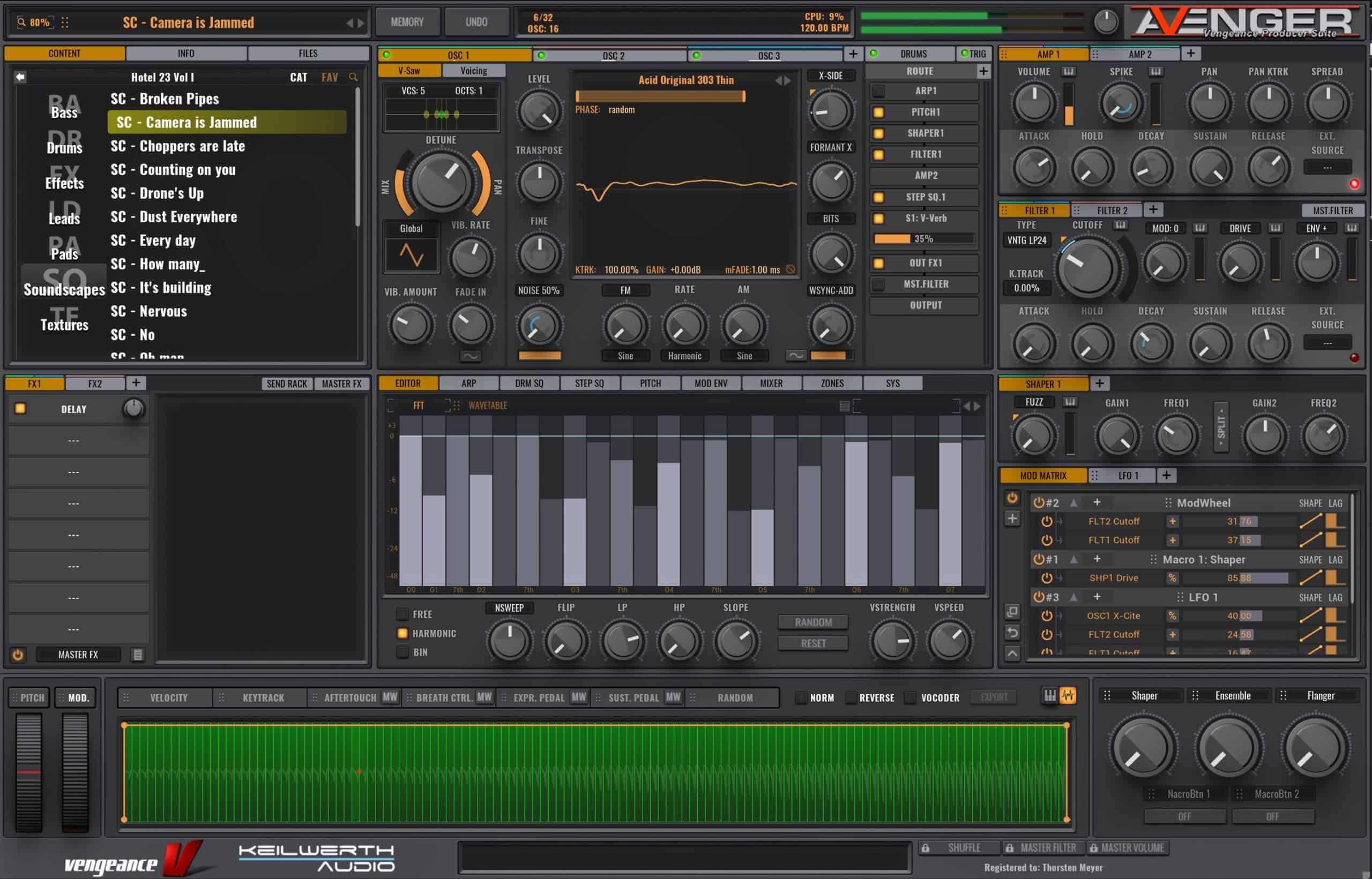Screen dimensions: 1372x879
Task: Go to next preset with right arrow
Action: pyautogui.click(x=361, y=23)
